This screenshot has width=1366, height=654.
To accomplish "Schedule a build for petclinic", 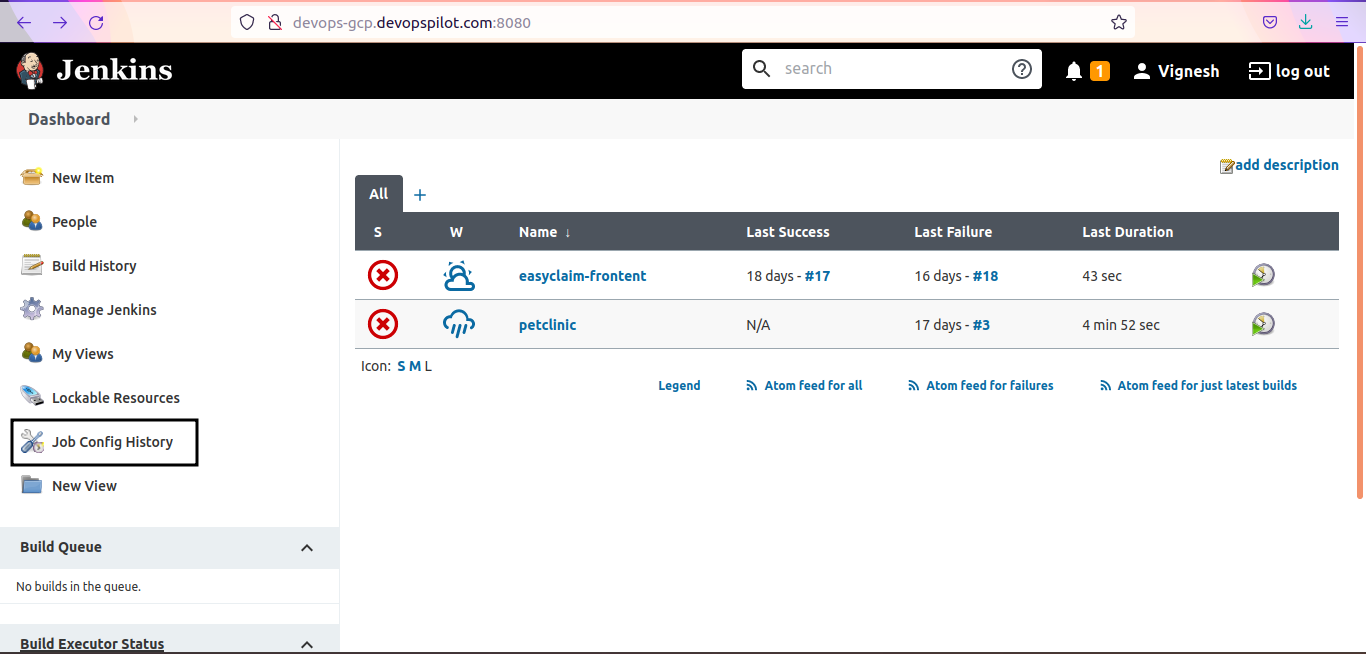I will 1263,324.
